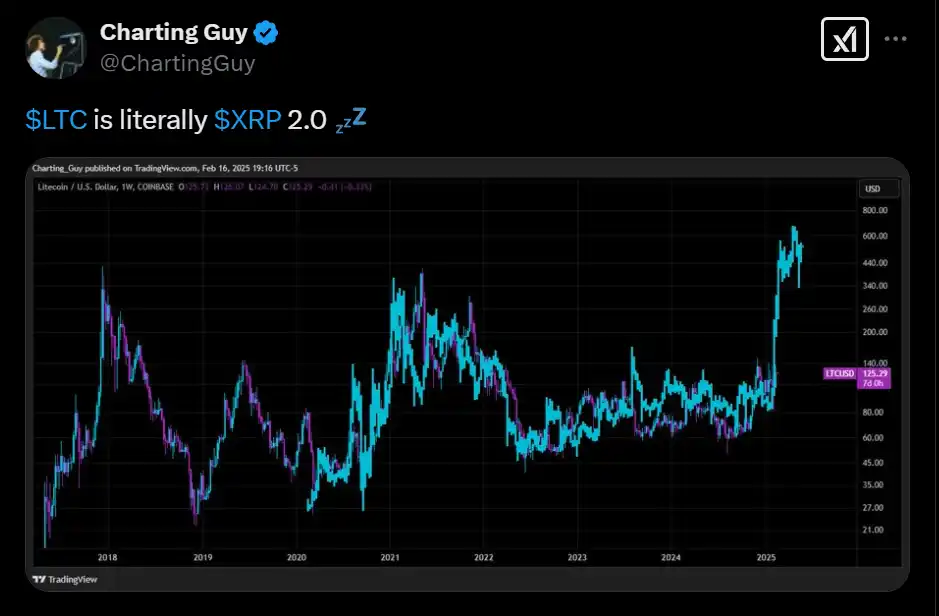Click the 2018 marker on the time axis
Screen dimensions: 939x616
107,557
